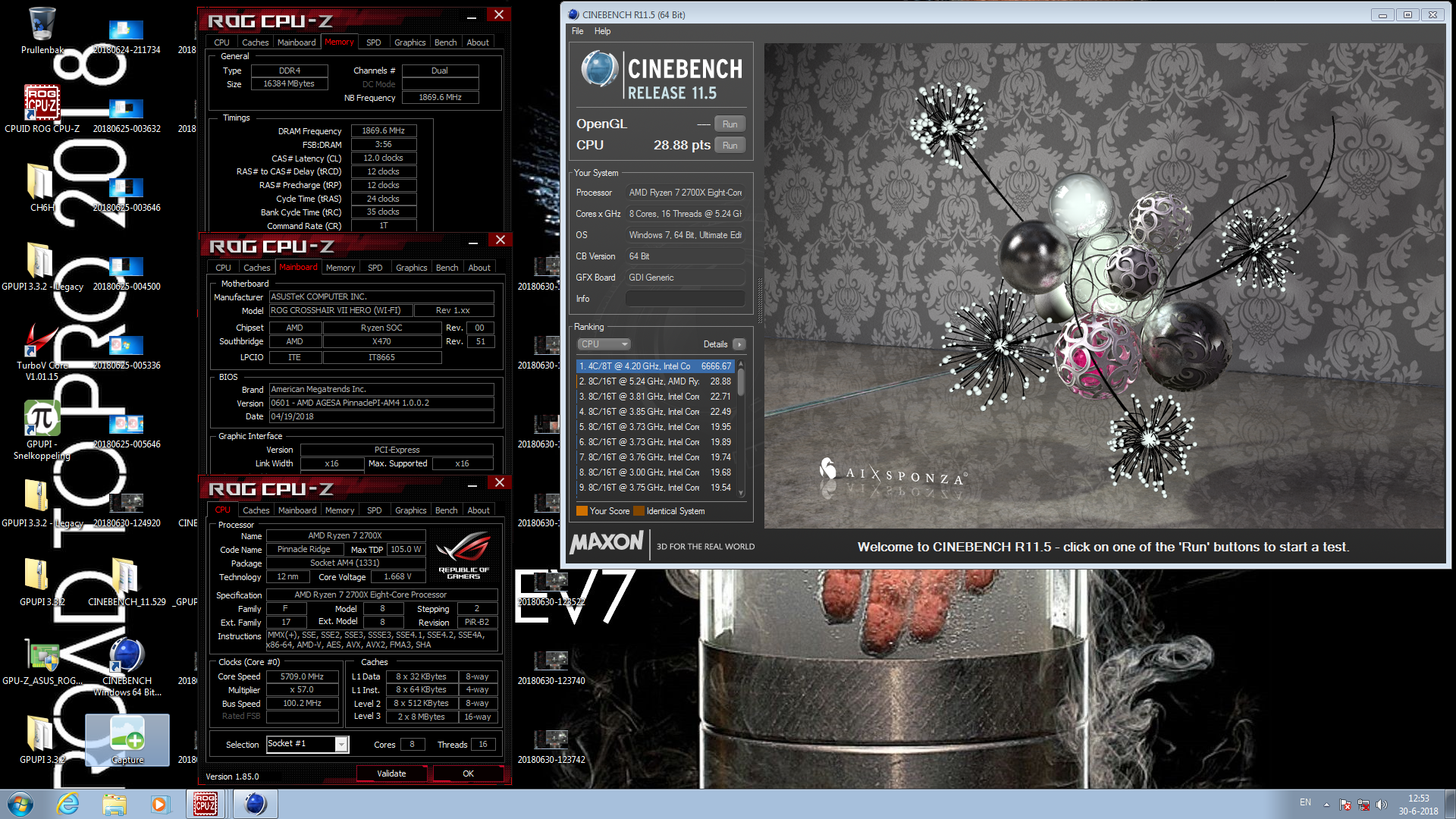Click Validate button in CPU-Z
Screen dimensions: 1456x819
pyautogui.click(x=391, y=773)
